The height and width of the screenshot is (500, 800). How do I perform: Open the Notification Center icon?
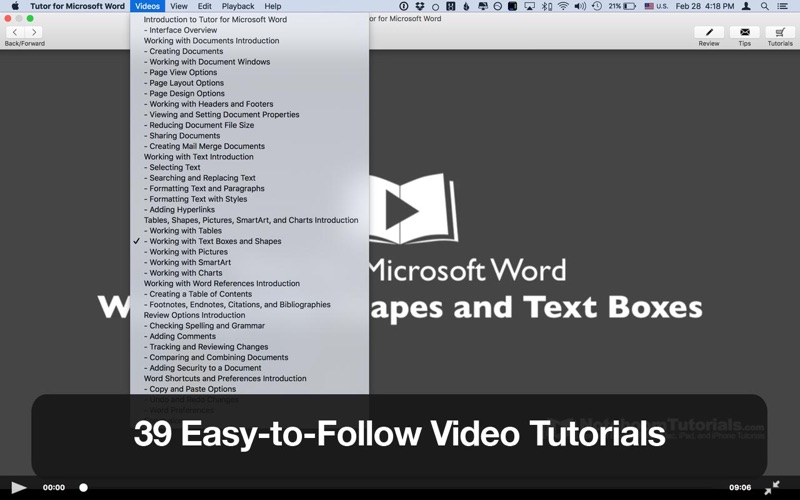pos(782,6)
